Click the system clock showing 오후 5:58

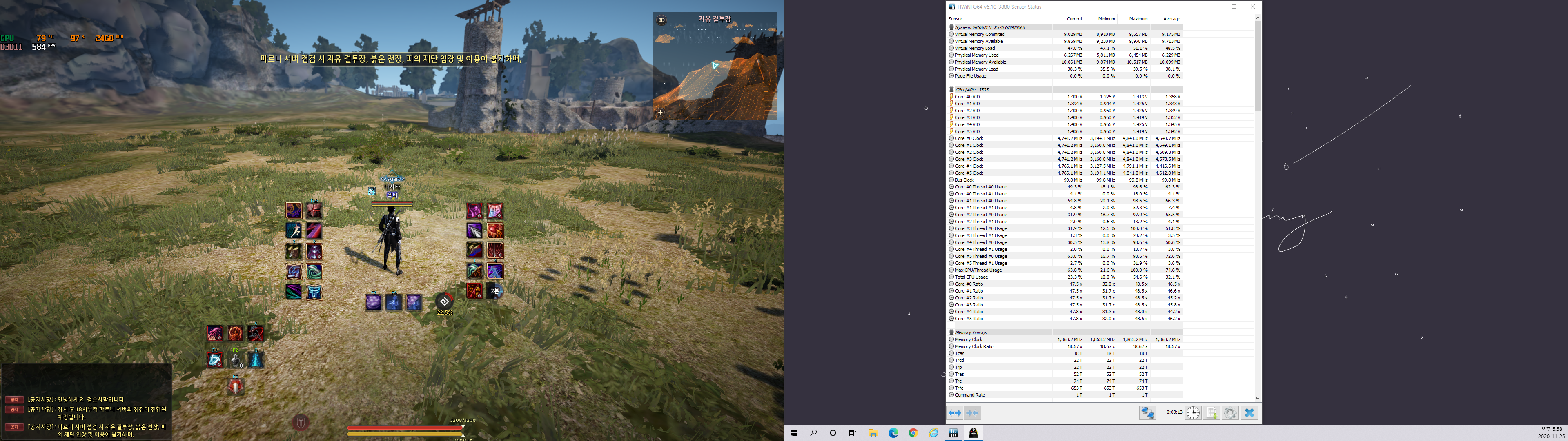(x=1551, y=429)
